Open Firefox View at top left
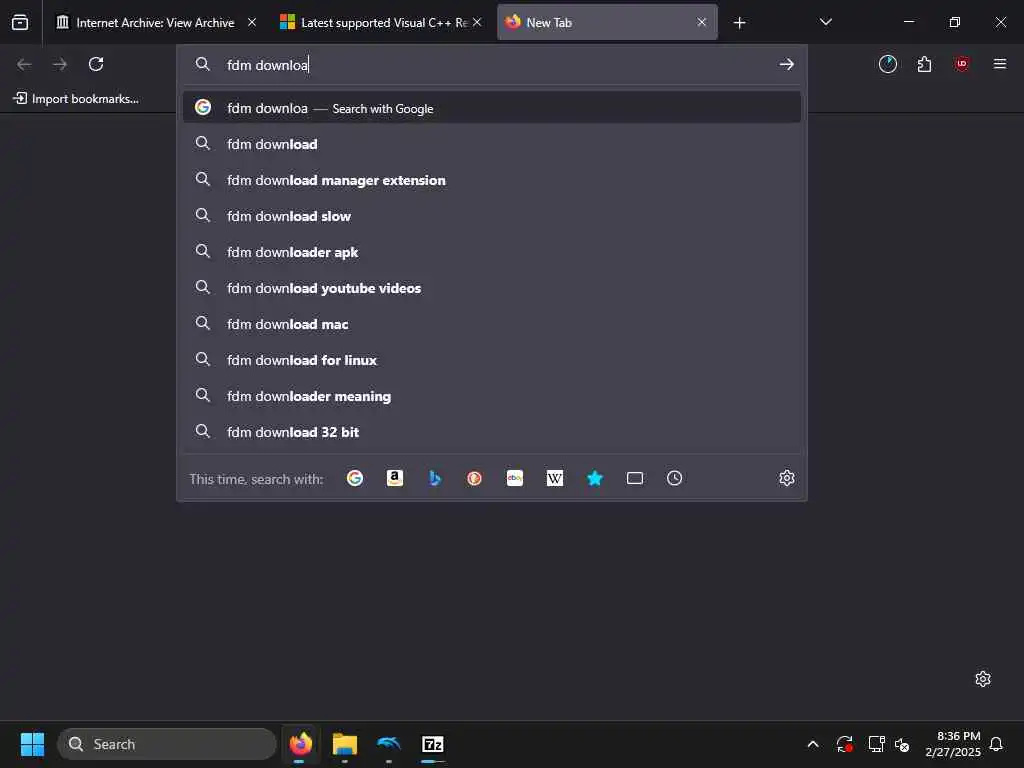This screenshot has height=768, width=1024. [20, 22]
